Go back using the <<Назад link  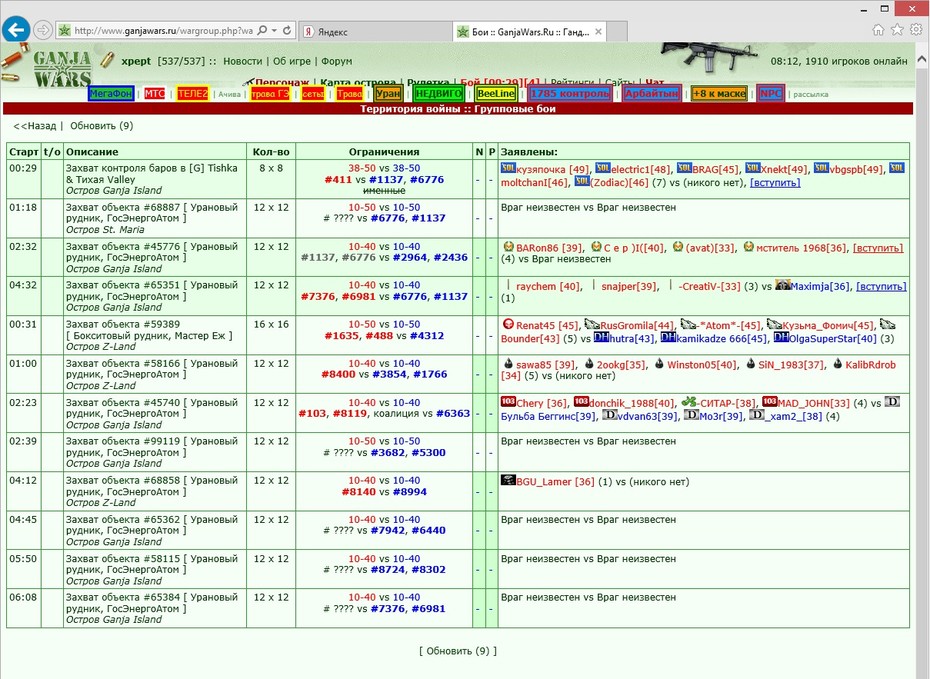click(x=34, y=126)
